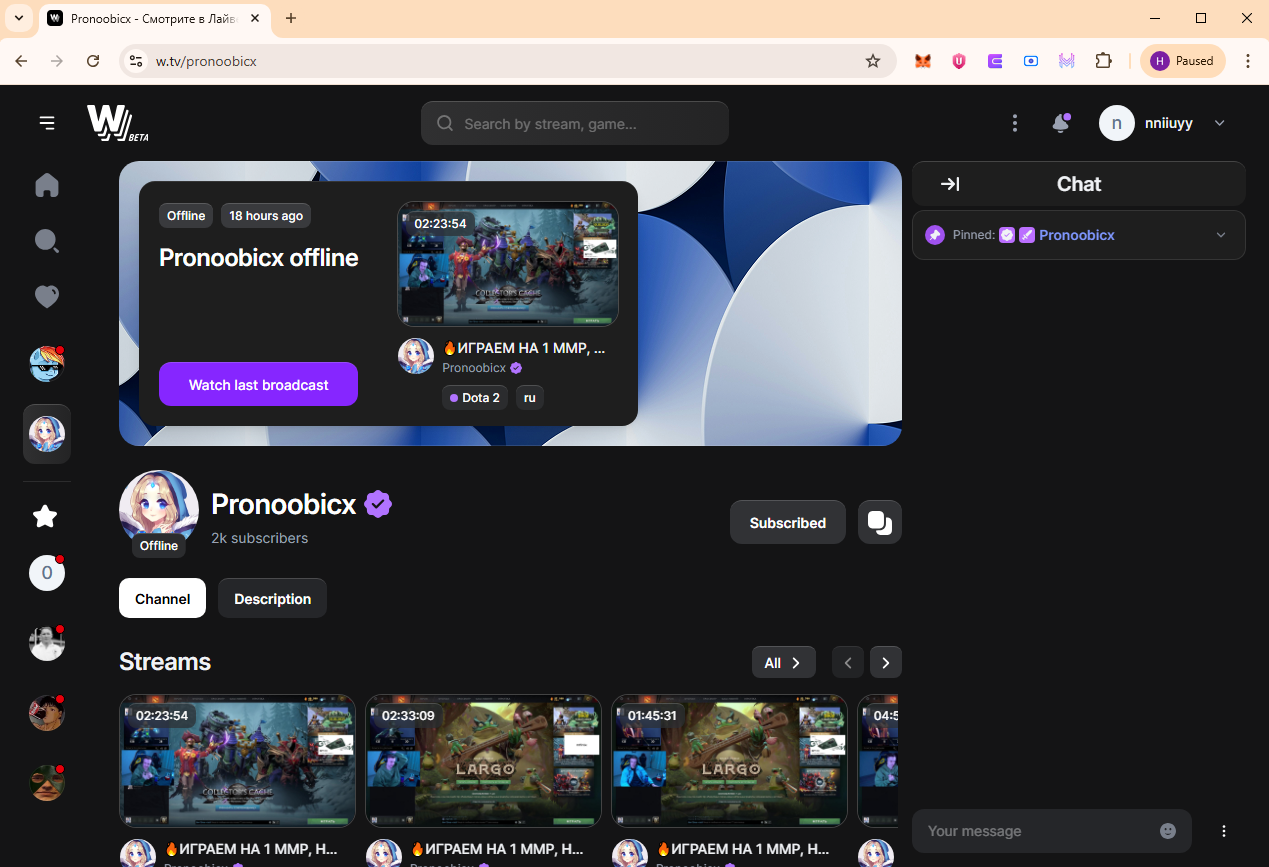1269x867 pixels.
Task: Click the large Pronoobicx profile avatar
Action: [x=159, y=510]
